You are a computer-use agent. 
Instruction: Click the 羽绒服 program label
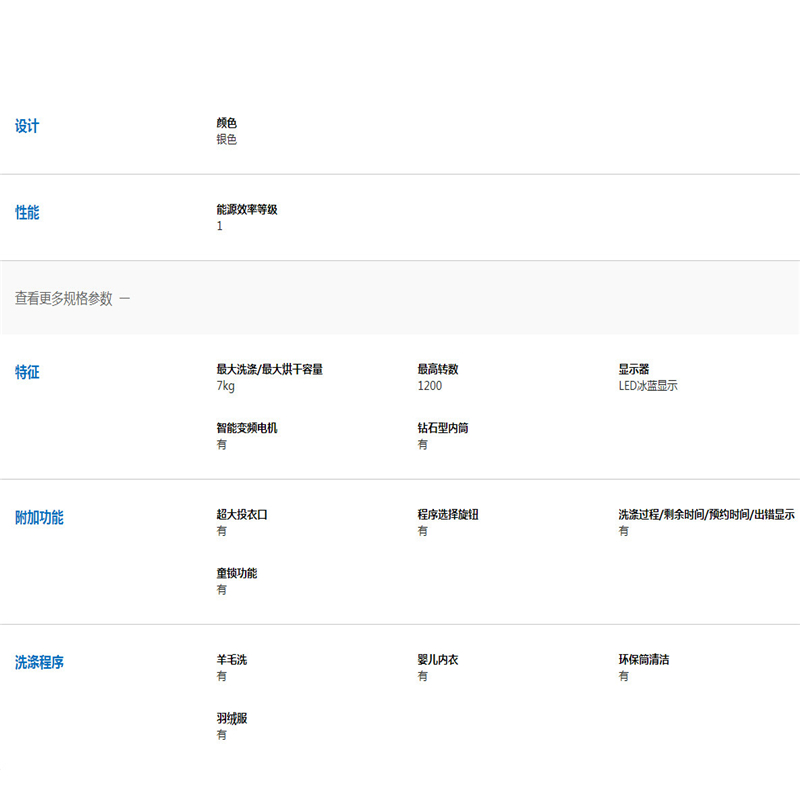point(232,718)
